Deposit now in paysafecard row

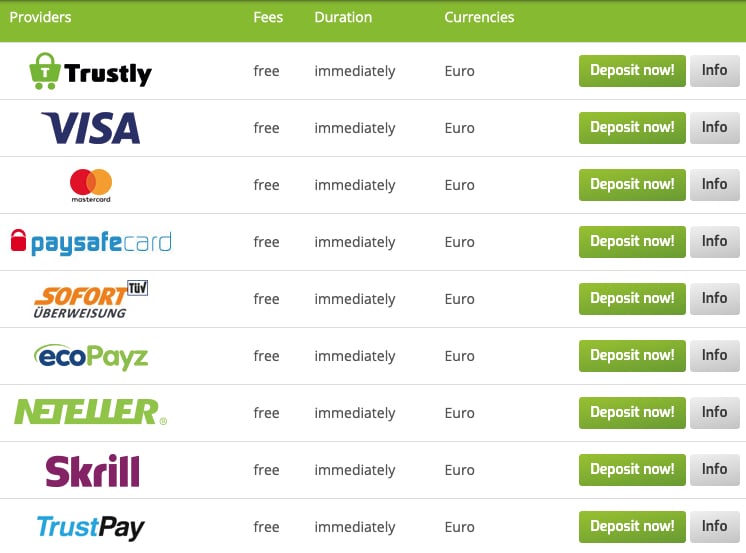[x=632, y=242]
